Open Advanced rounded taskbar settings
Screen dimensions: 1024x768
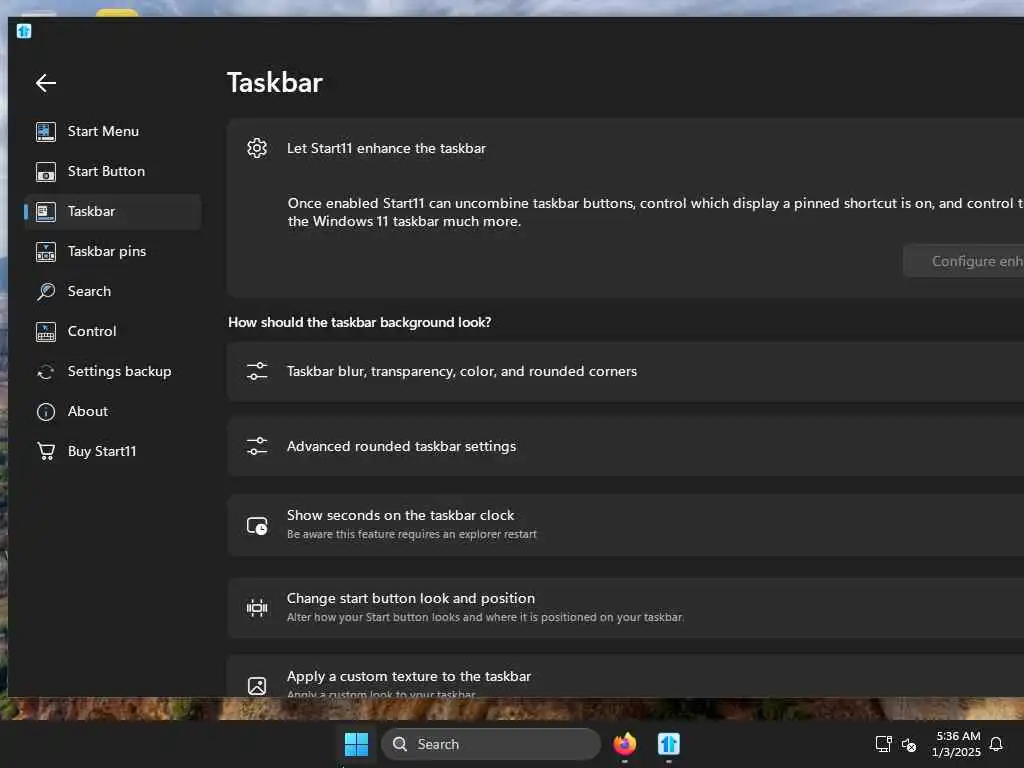625,447
